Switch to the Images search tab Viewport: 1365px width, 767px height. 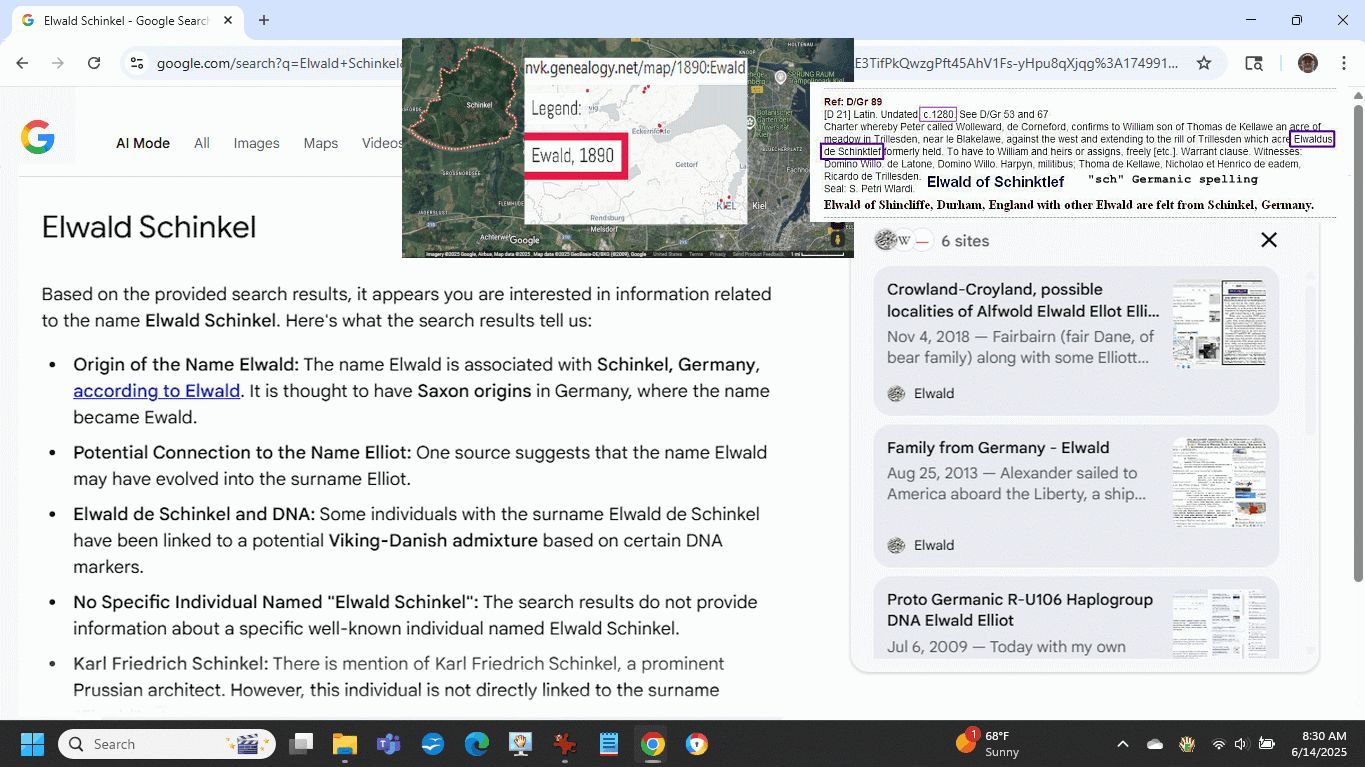pos(256,143)
